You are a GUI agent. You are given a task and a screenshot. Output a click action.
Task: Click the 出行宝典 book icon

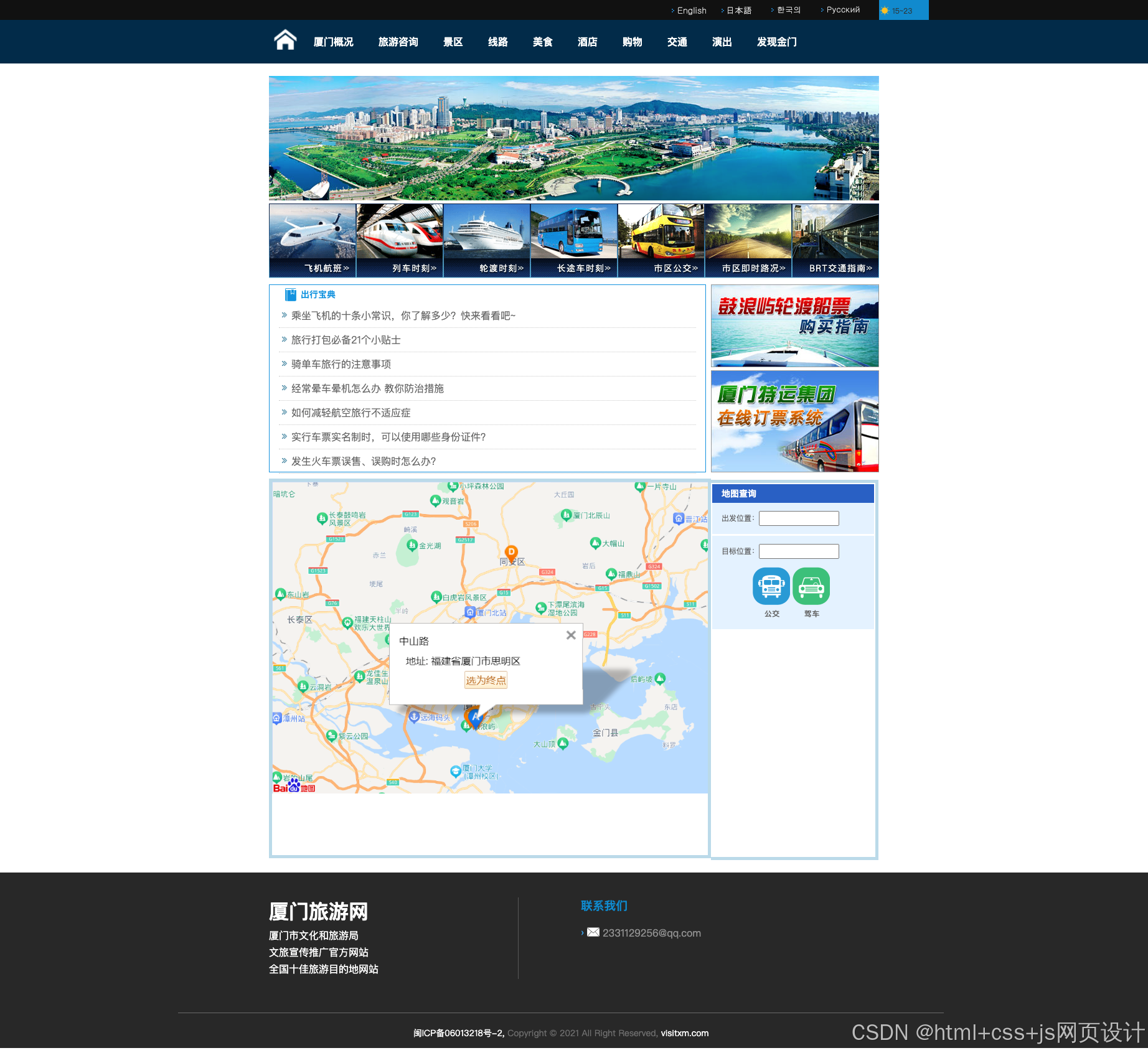(290, 295)
